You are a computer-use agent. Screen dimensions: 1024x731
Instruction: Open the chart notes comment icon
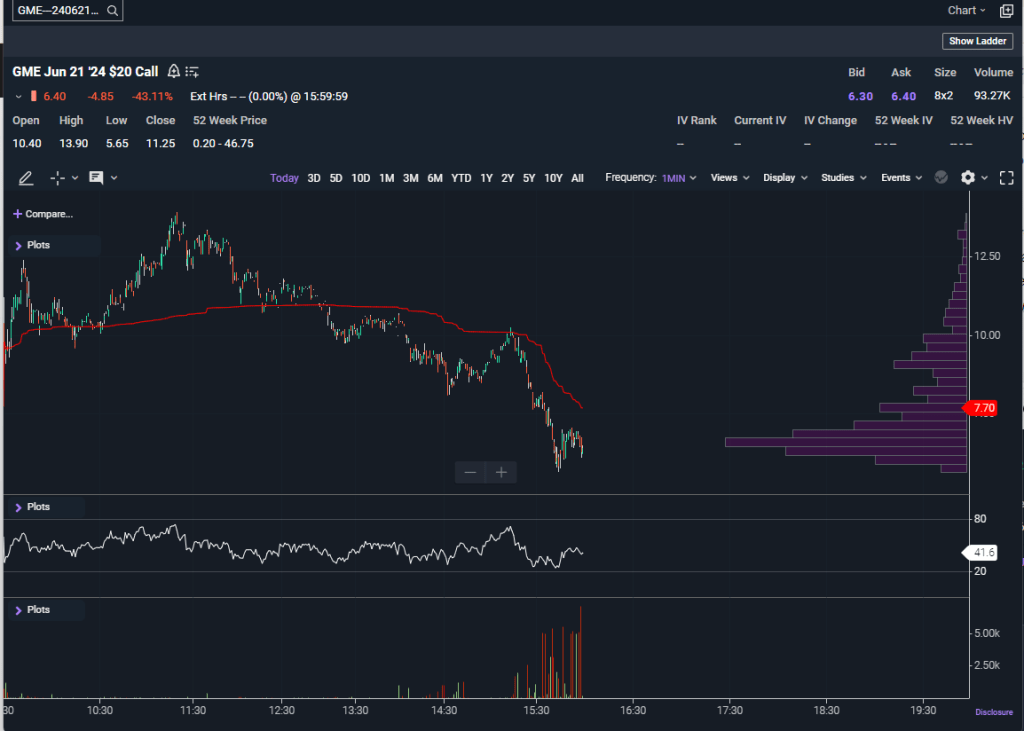[96, 178]
